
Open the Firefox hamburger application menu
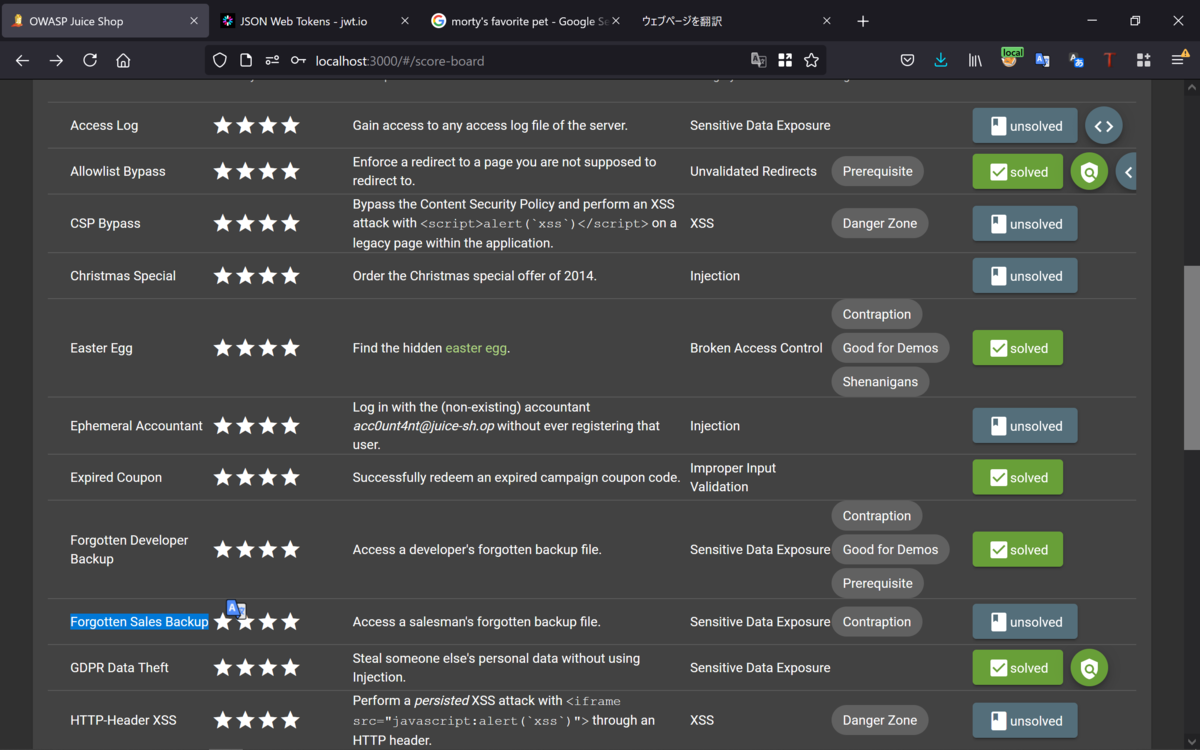pos(1178,60)
